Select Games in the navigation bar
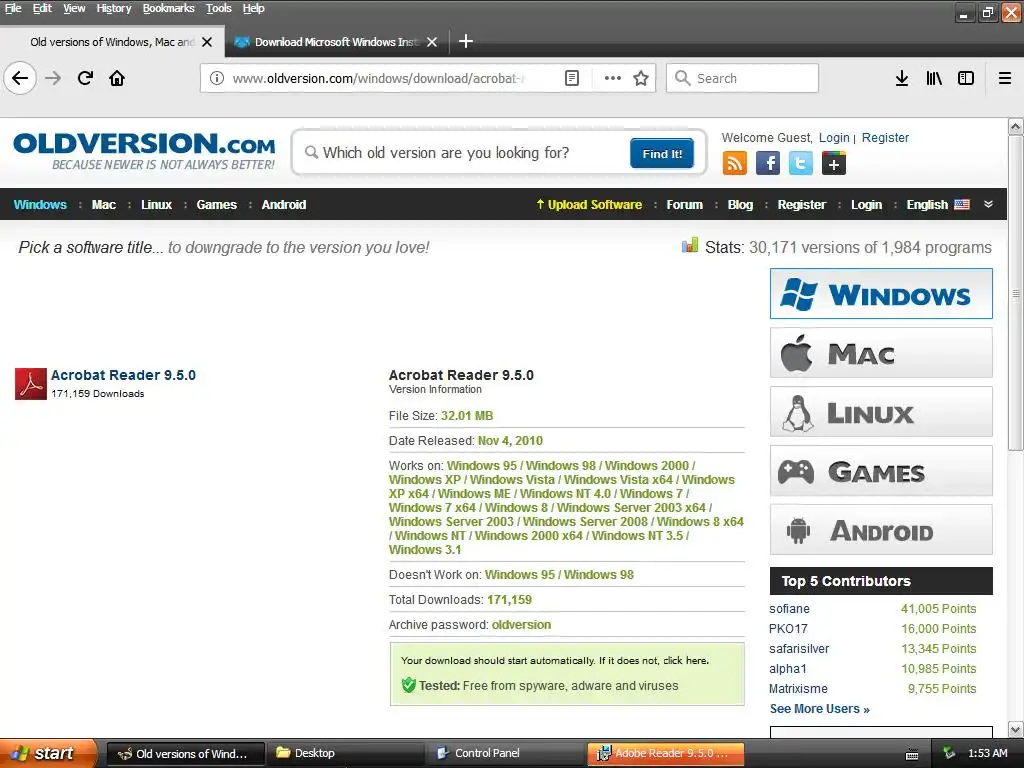The width and height of the screenshot is (1024, 768). (x=216, y=204)
